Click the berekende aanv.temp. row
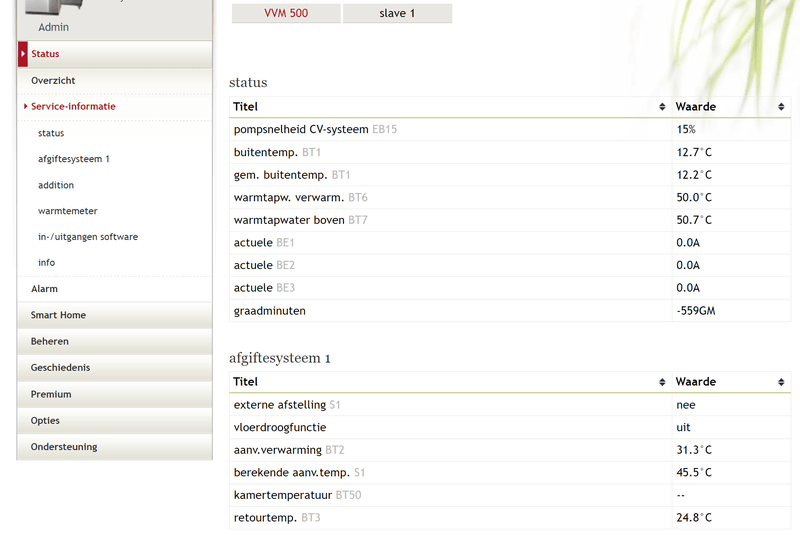Image resolution: width=800 pixels, height=539 pixels. tap(510, 473)
